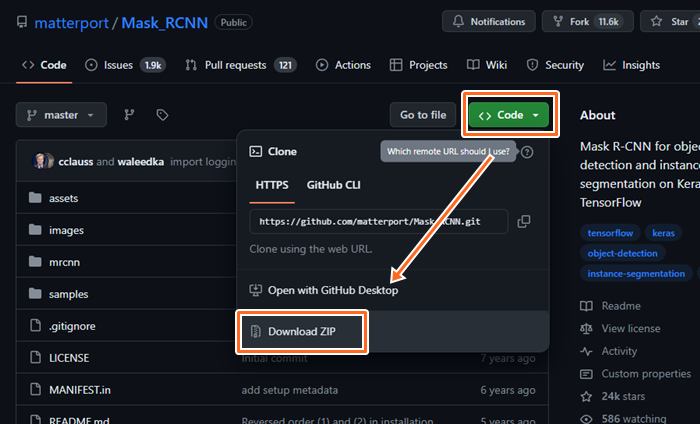Open the Wiki tab
The image size is (700, 424).
click(487, 65)
